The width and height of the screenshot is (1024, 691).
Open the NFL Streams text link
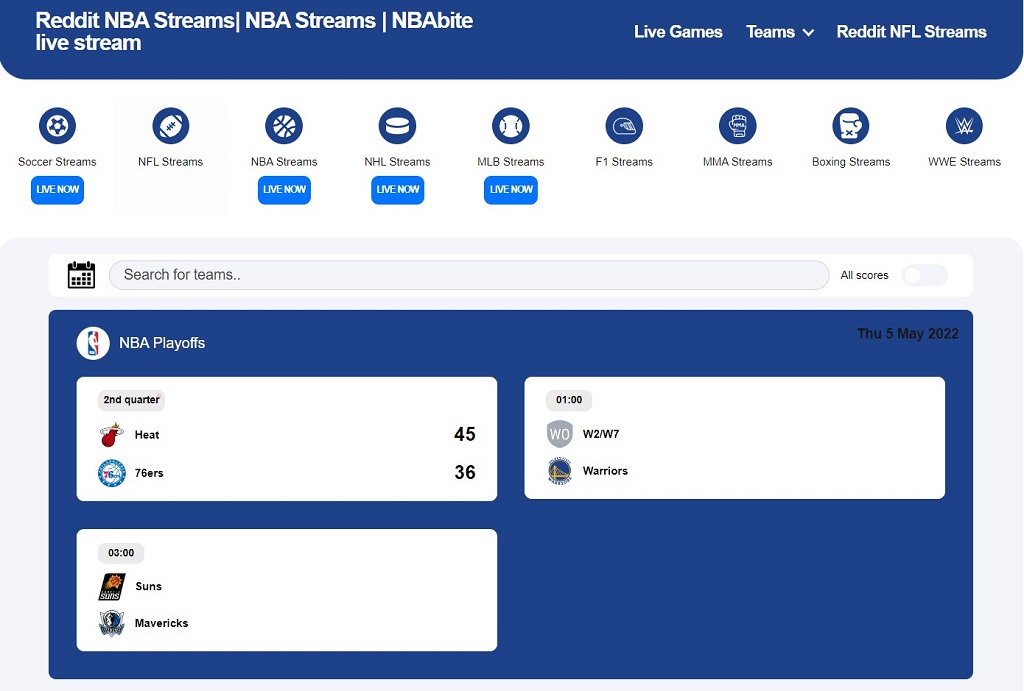click(x=170, y=162)
